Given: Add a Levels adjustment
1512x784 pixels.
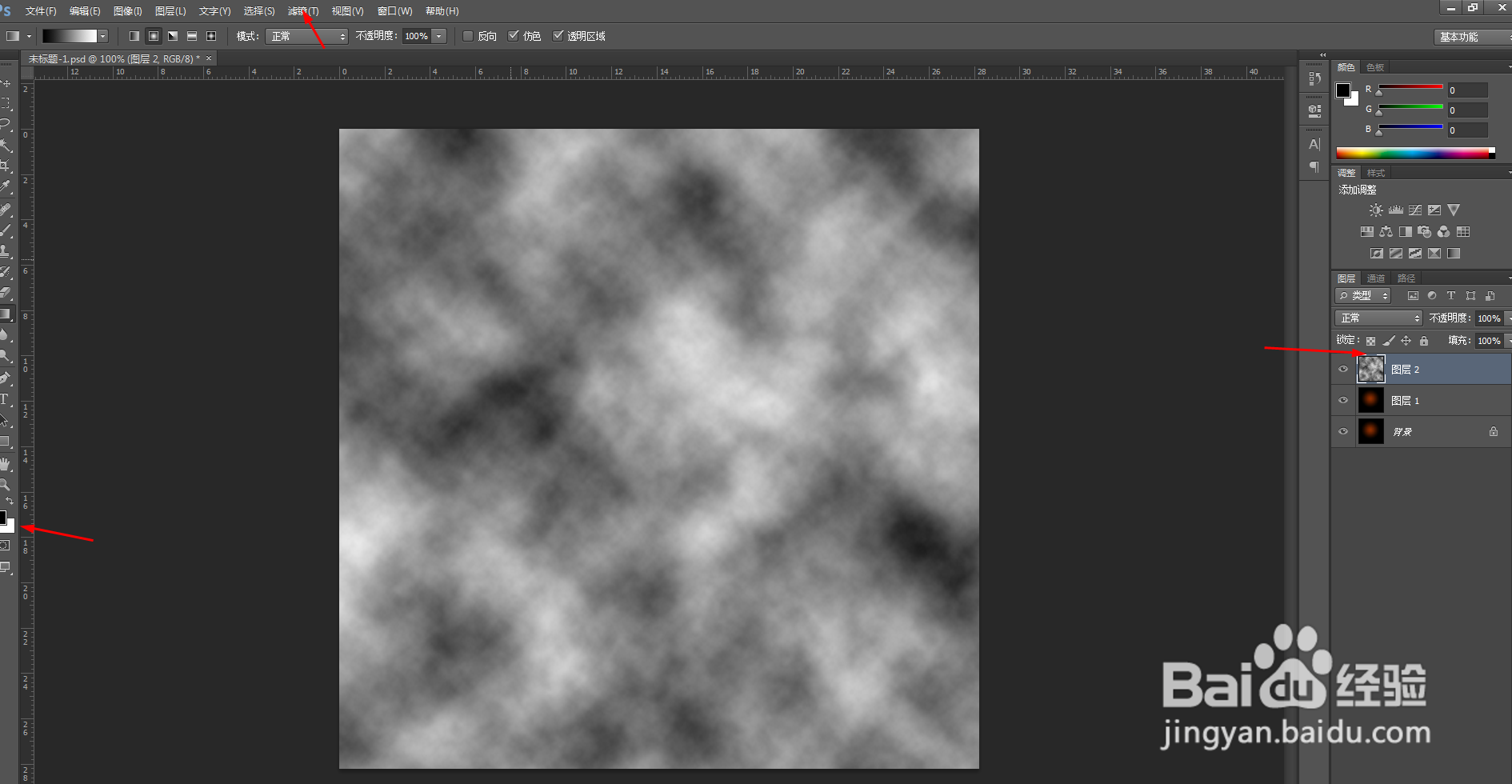Looking at the screenshot, I should coord(1396,210).
